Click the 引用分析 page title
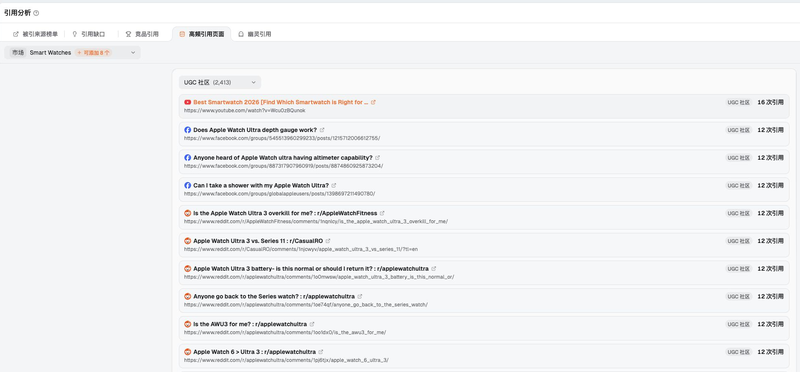Screen dimensions: 800x372 point(17,13)
